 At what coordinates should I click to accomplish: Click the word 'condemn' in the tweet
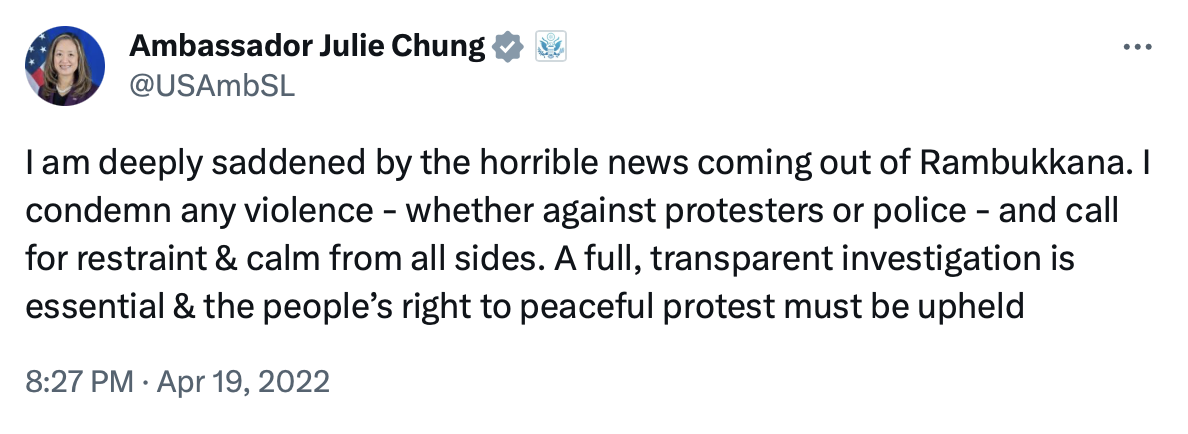[98, 211]
